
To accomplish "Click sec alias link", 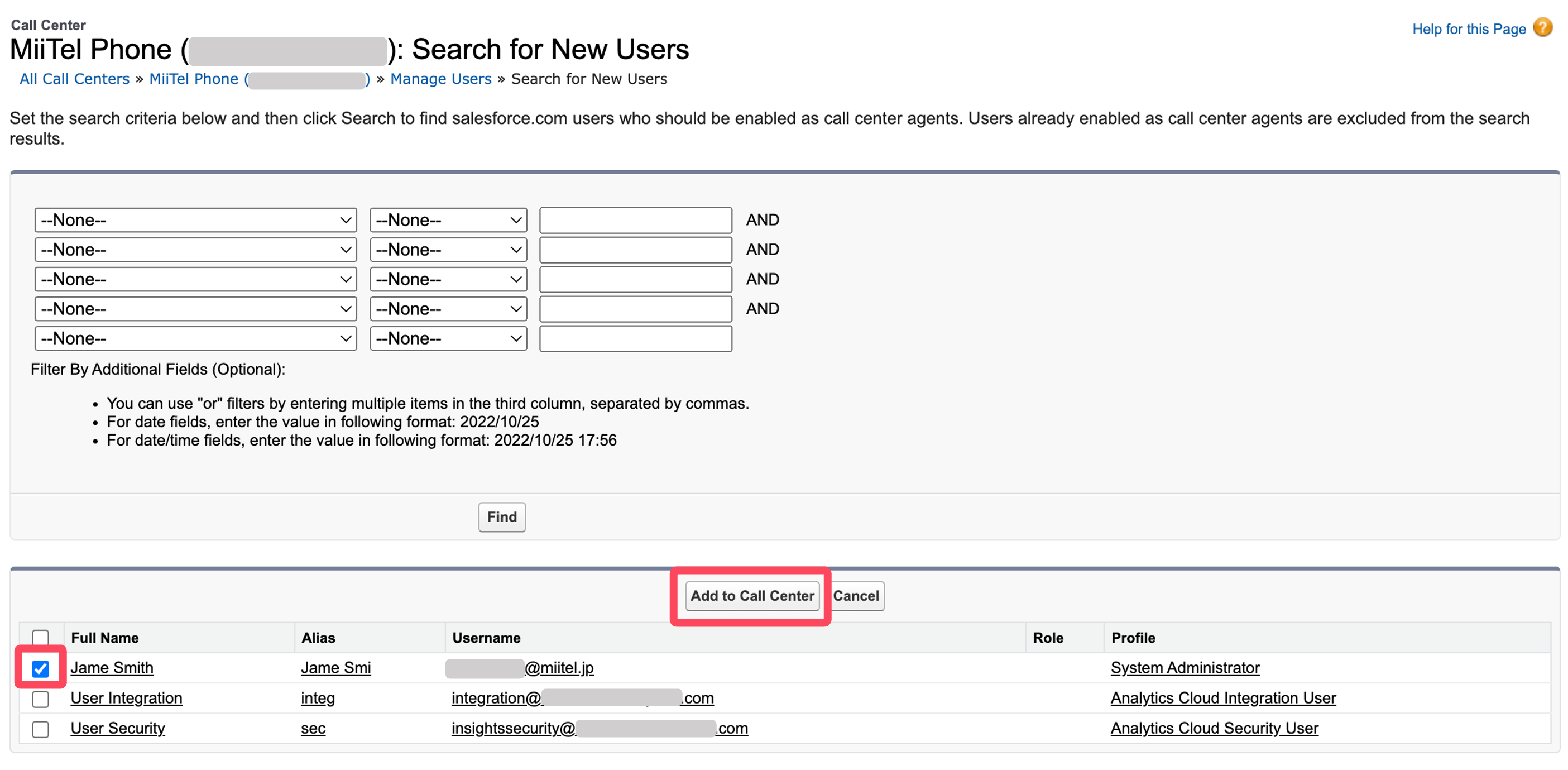I will 313,729.
